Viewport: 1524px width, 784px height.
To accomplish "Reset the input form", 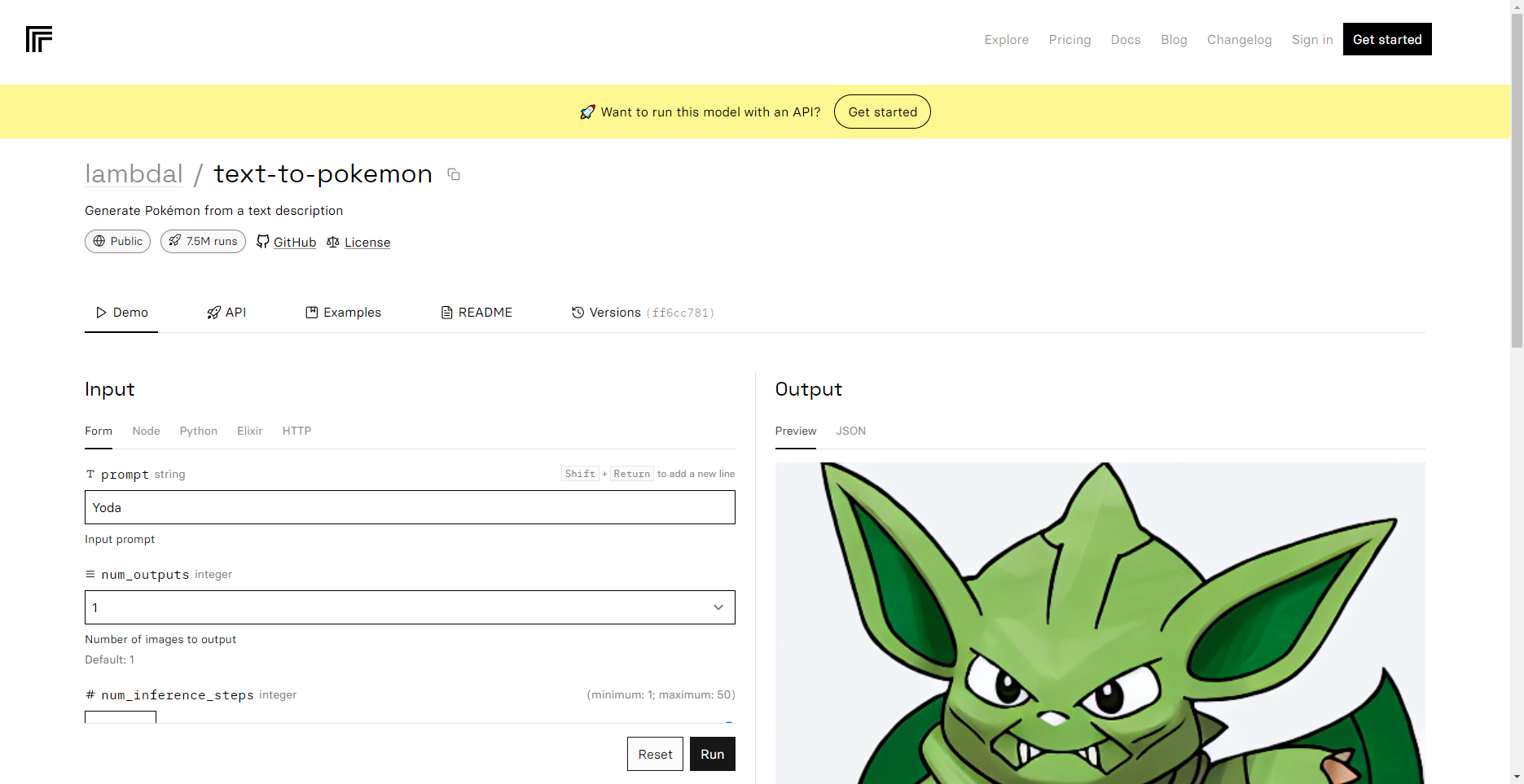I will point(655,754).
